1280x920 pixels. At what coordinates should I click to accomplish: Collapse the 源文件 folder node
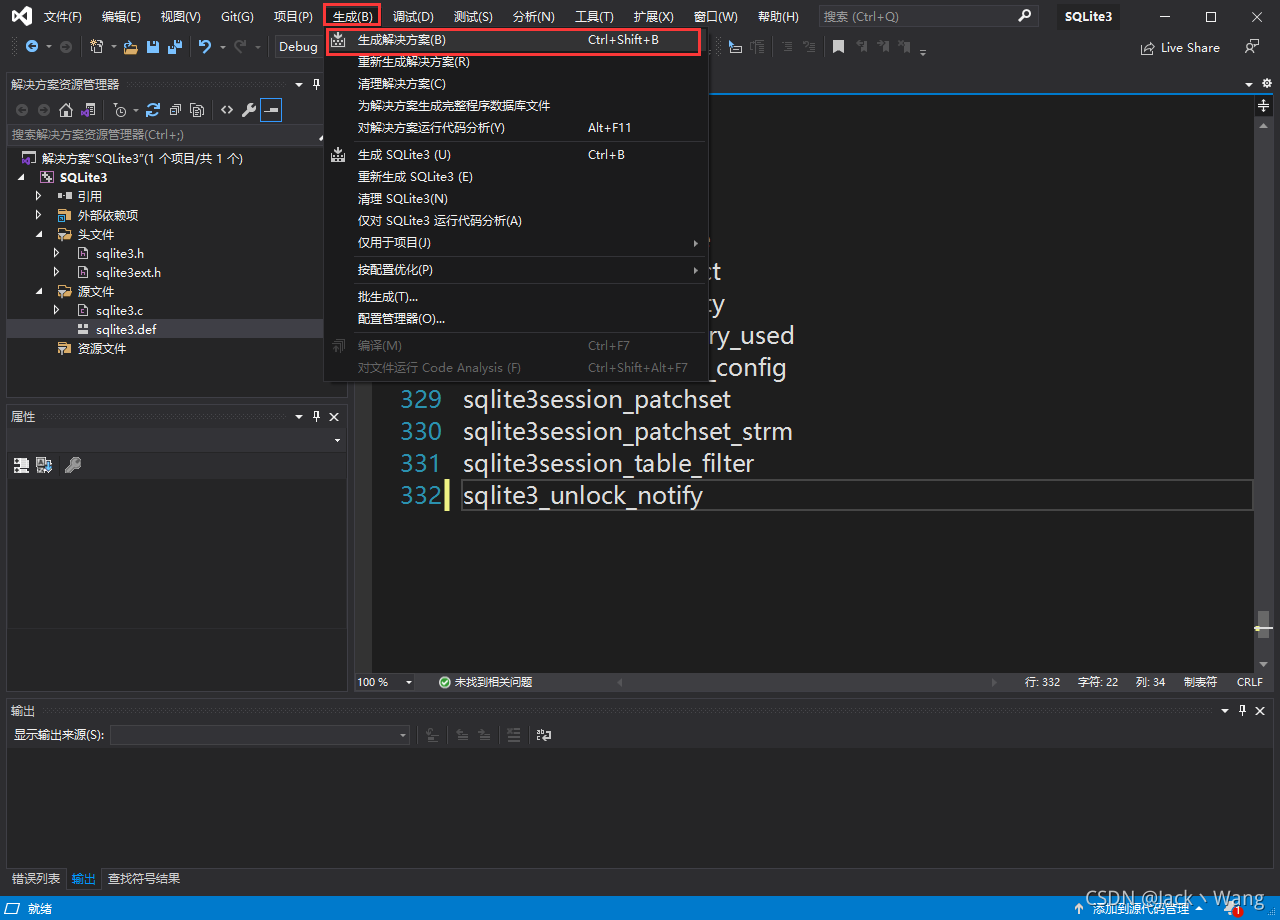(x=38, y=291)
